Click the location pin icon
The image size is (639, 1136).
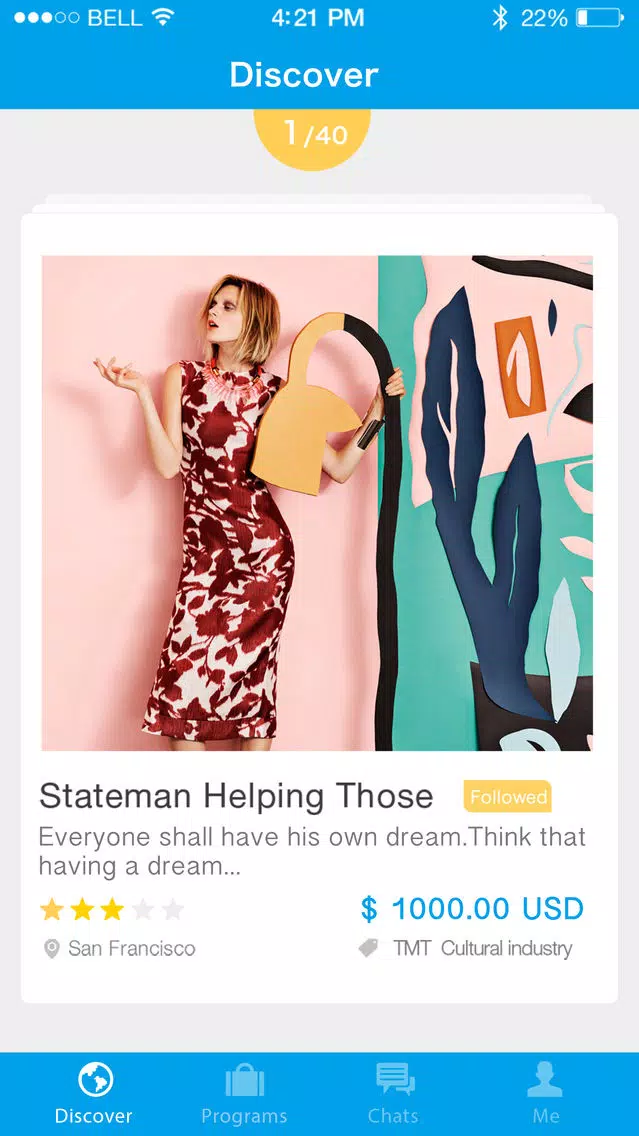tap(51, 948)
